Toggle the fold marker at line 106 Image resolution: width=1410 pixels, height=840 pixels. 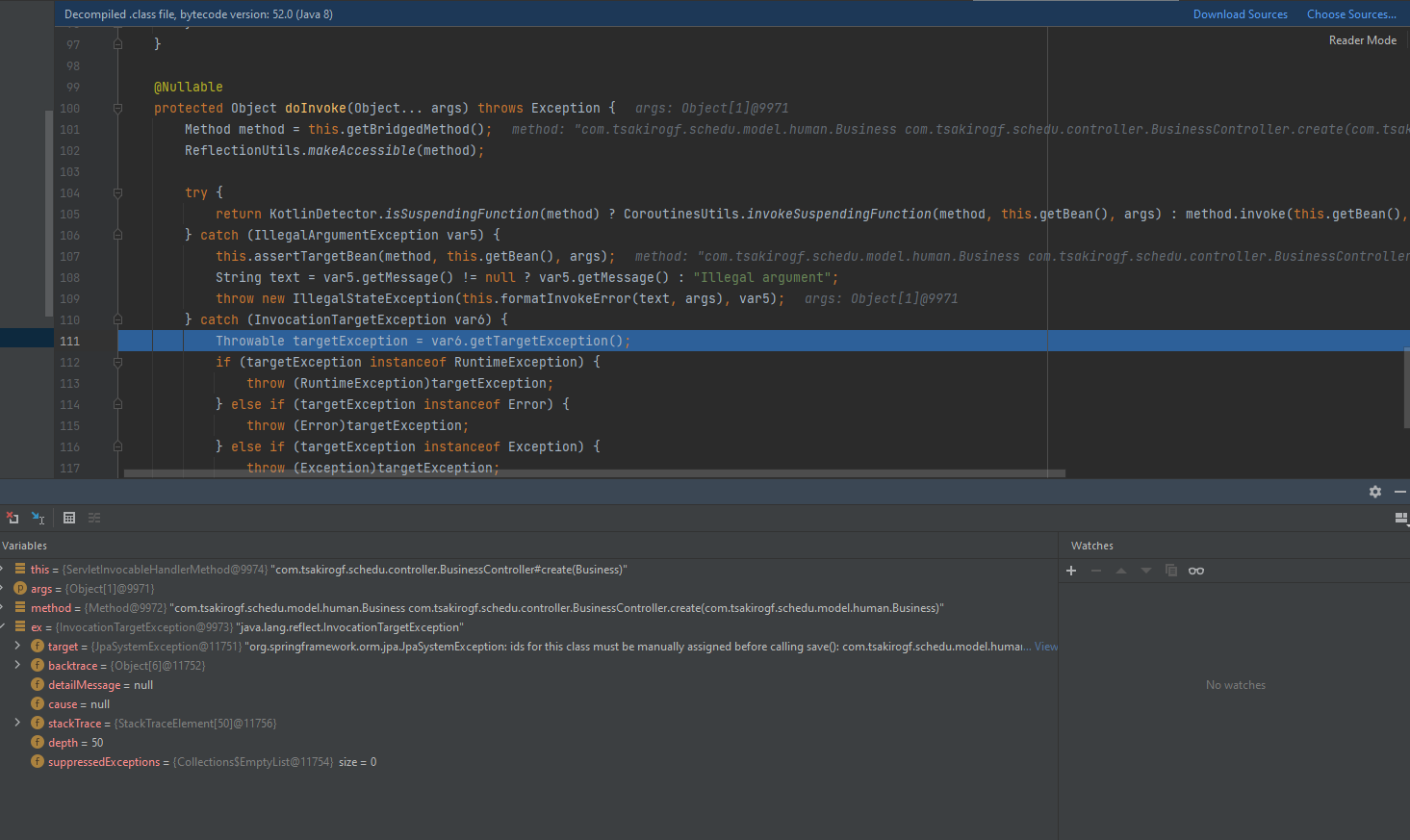tap(118, 235)
